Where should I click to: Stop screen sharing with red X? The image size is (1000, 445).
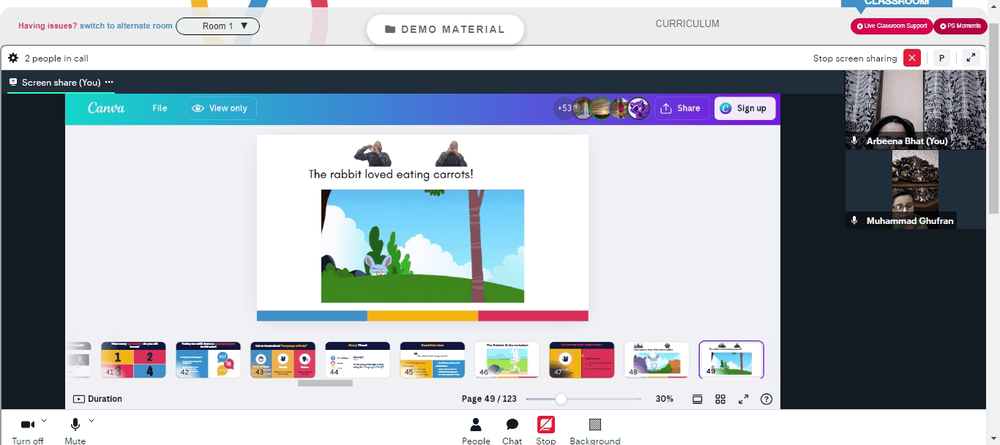[912, 58]
